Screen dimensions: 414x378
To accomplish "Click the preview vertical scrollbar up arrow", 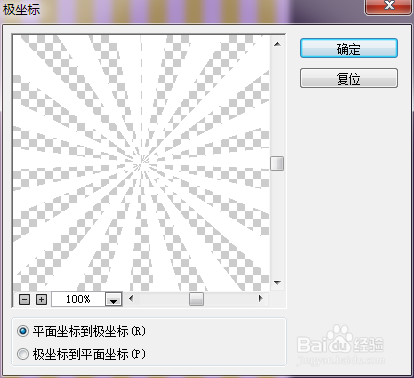I will [x=277, y=44].
